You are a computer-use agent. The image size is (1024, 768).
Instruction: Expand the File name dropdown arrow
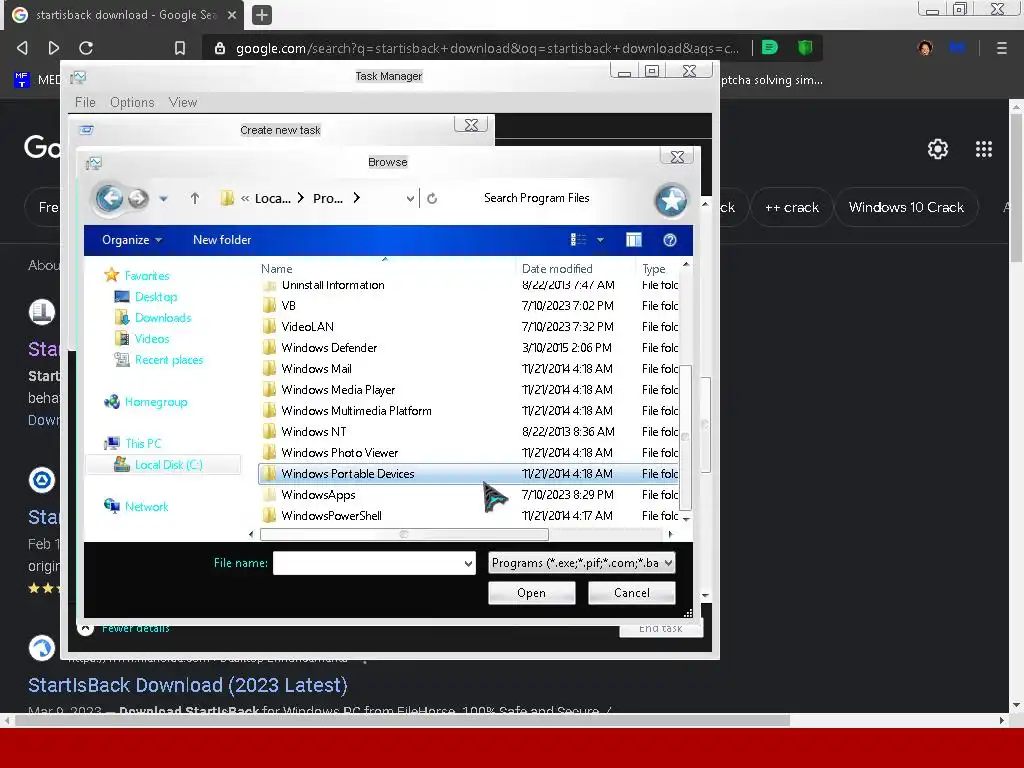(468, 563)
